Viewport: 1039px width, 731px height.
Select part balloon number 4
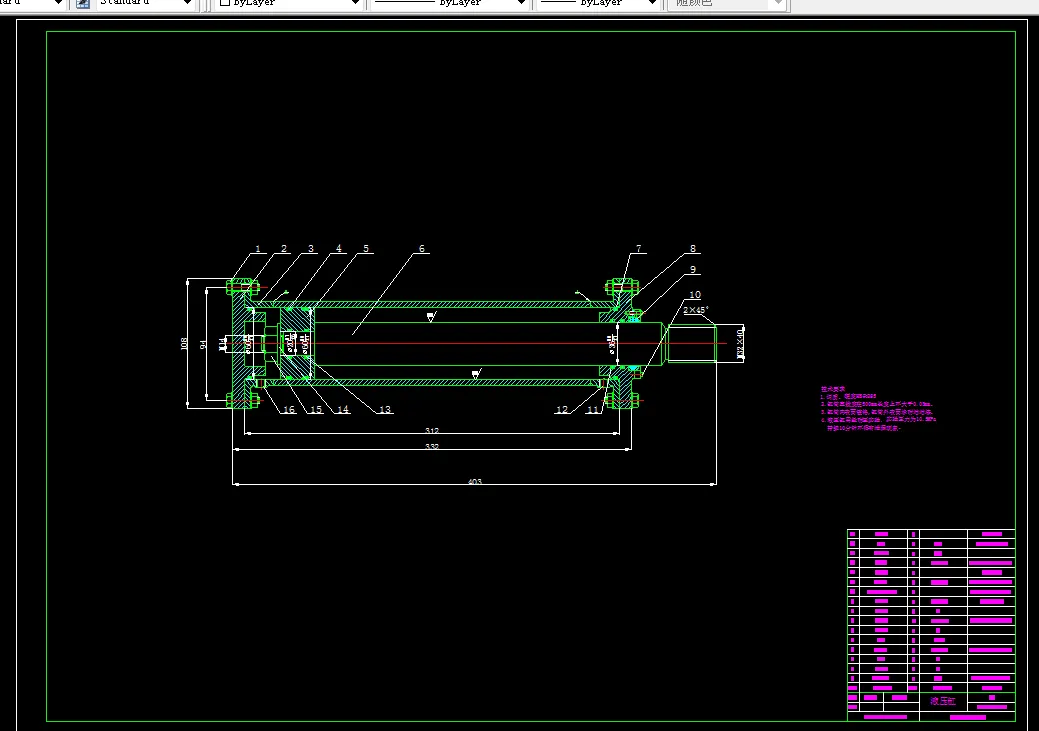point(339,249)
